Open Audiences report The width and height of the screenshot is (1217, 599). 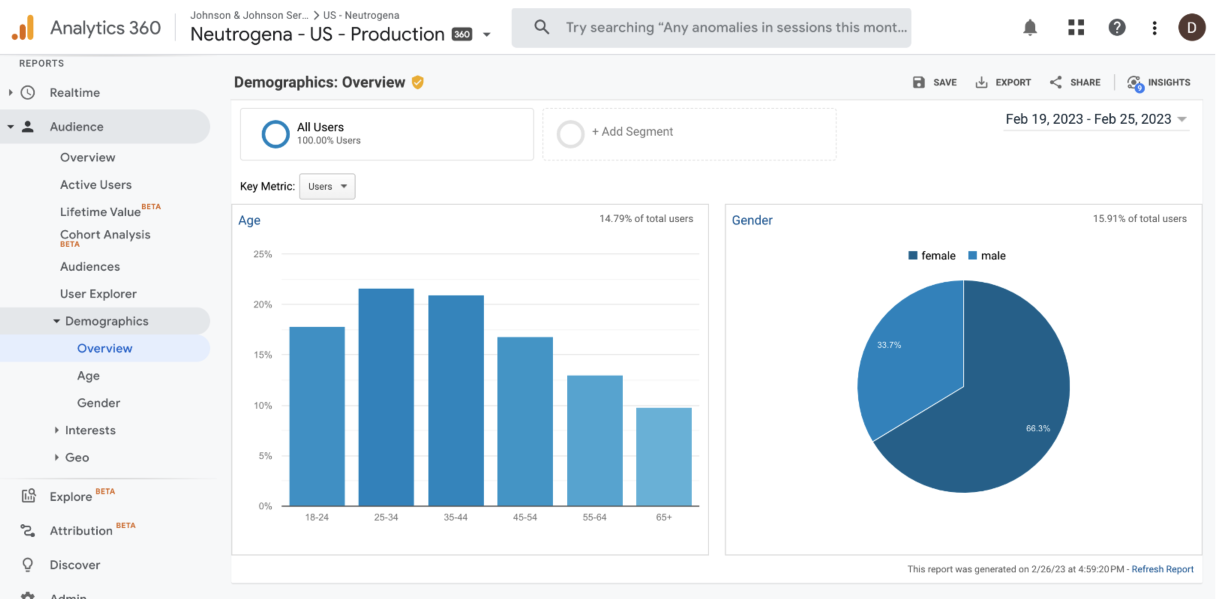coord(90,266)
